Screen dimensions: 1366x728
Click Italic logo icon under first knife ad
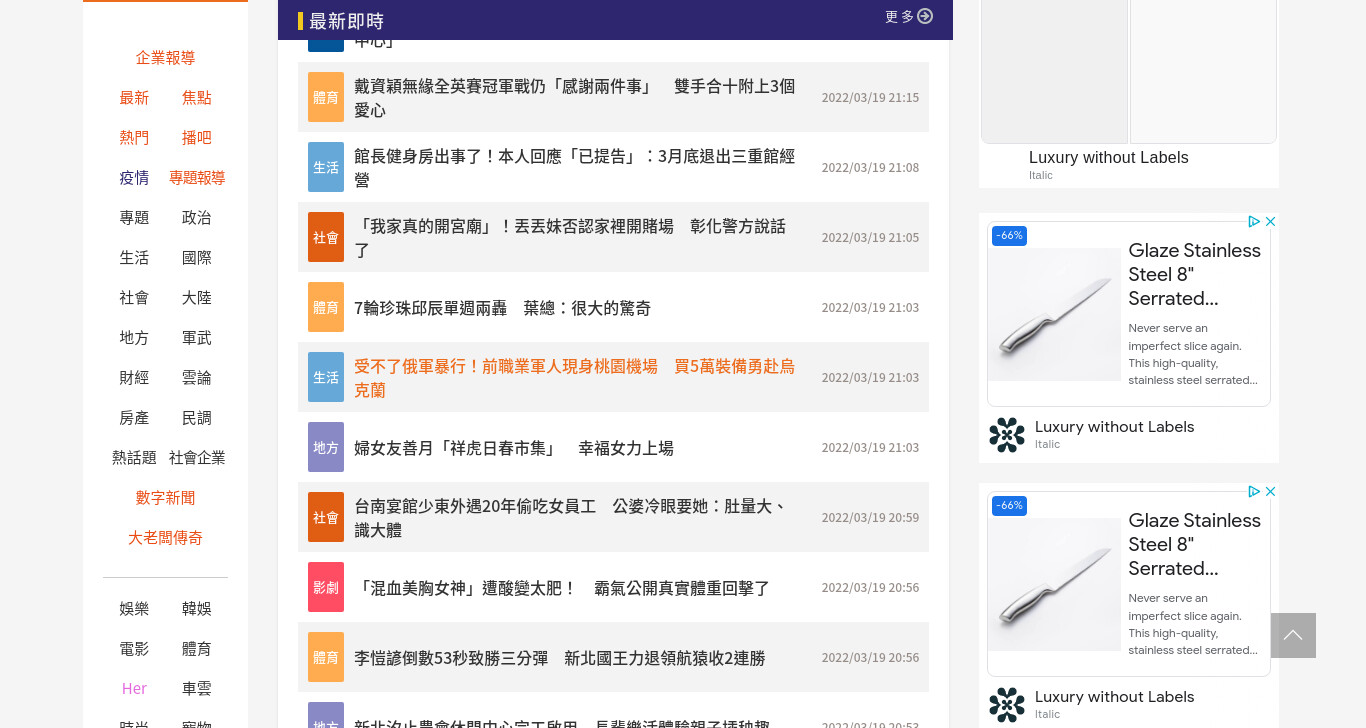tap(1007, 435)
